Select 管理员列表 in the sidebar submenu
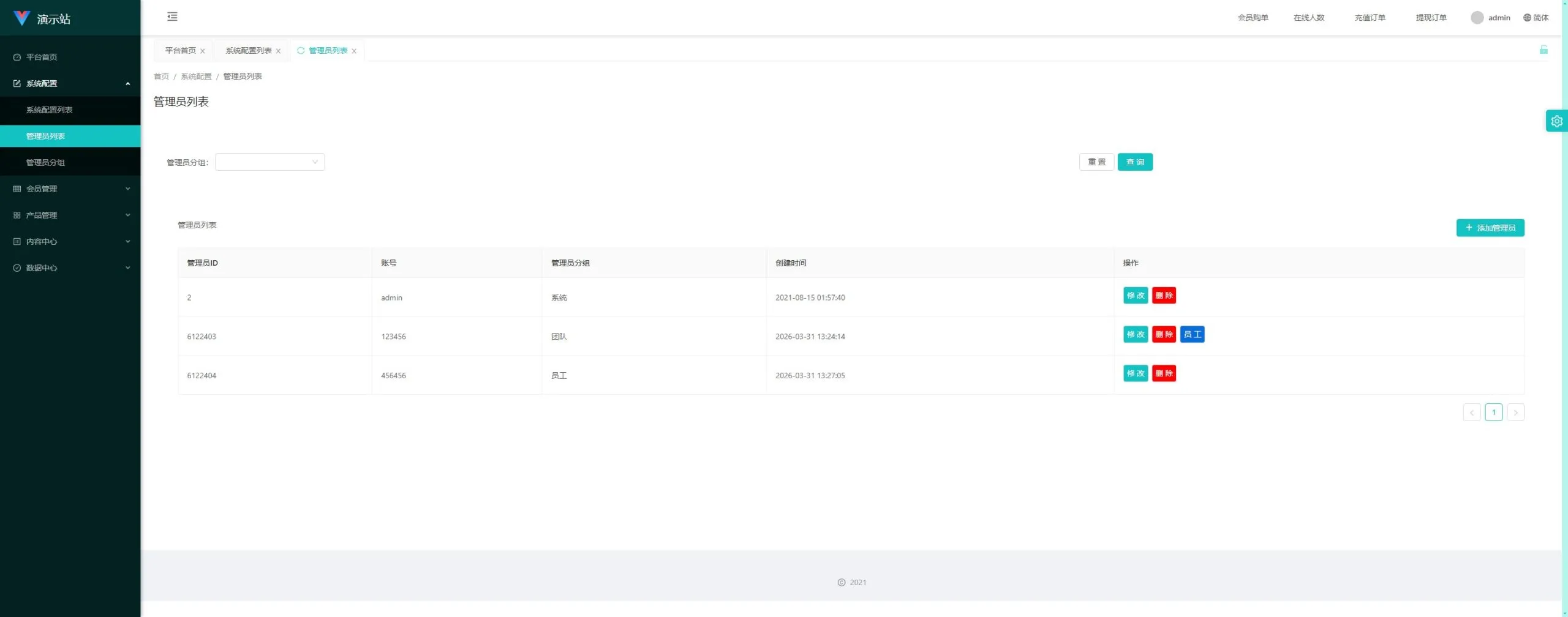This screenshot has width=1568, height=617. [x=70, y=136]
